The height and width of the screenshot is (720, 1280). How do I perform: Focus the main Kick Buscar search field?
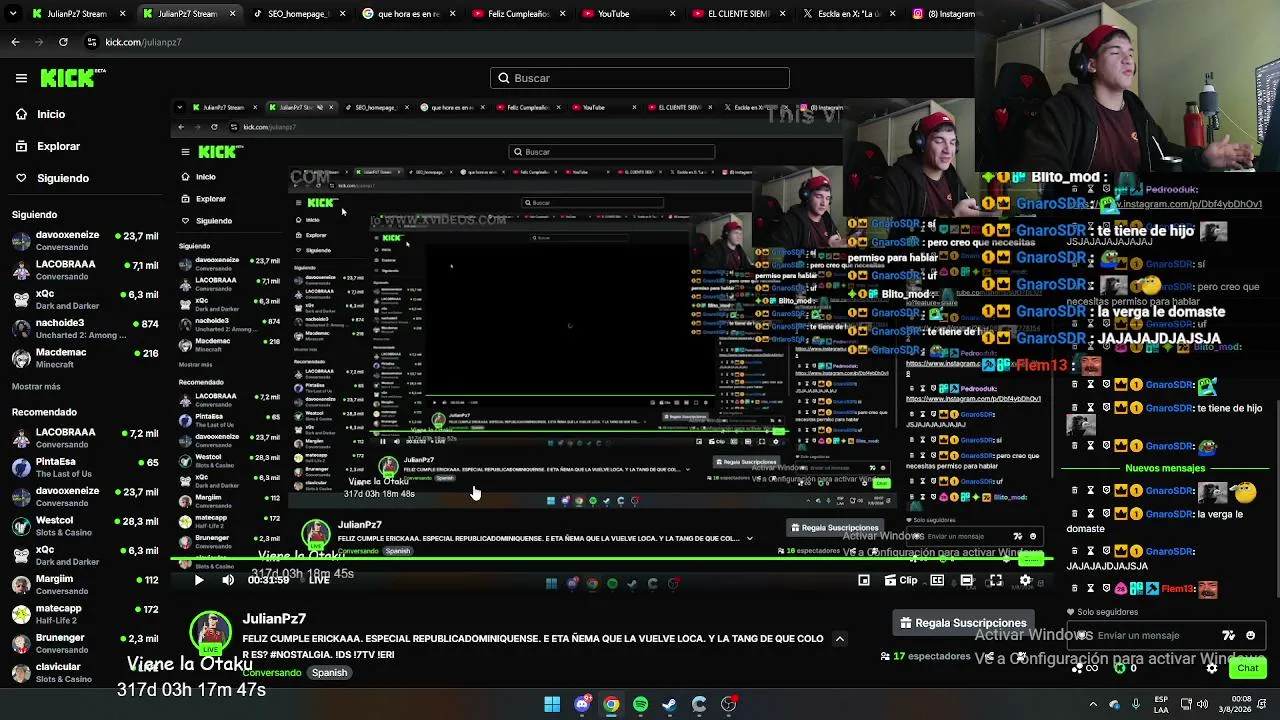click(640, 78)
